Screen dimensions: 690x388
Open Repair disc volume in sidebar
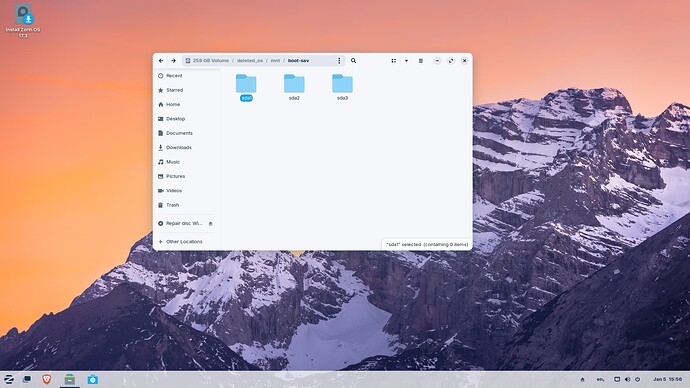[x=180, y=223]
